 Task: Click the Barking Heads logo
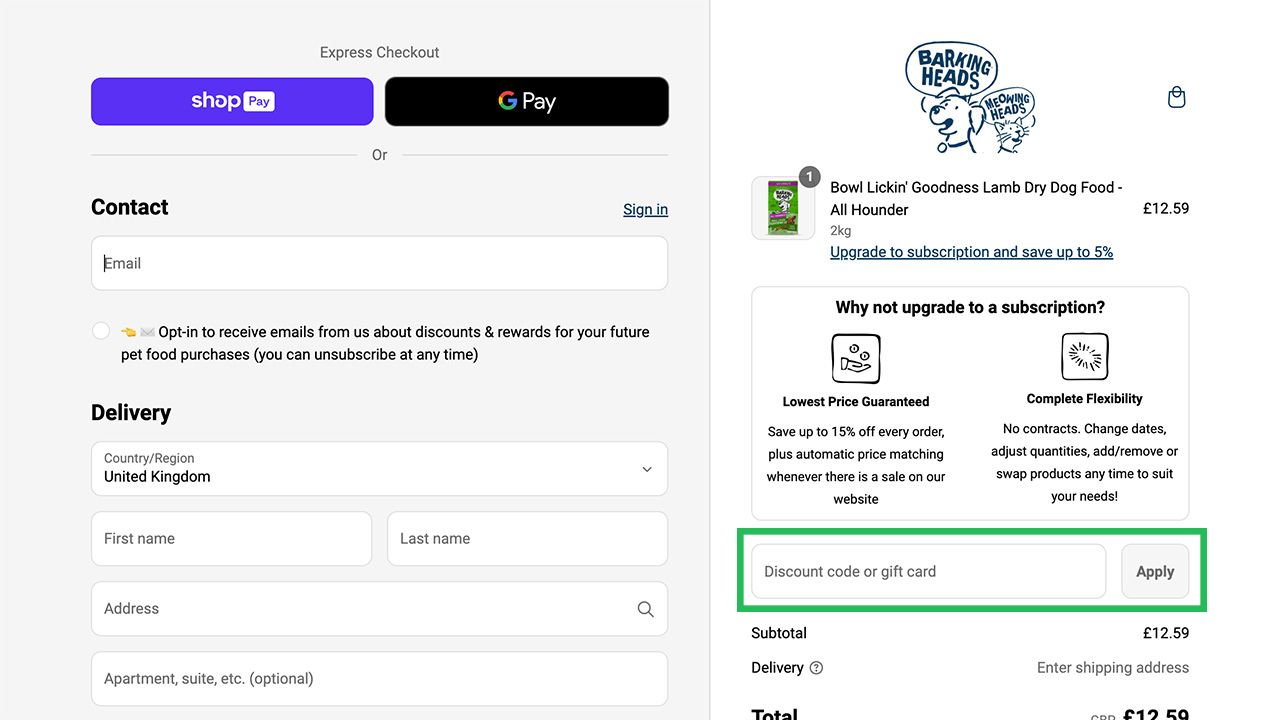pos(970,98)
